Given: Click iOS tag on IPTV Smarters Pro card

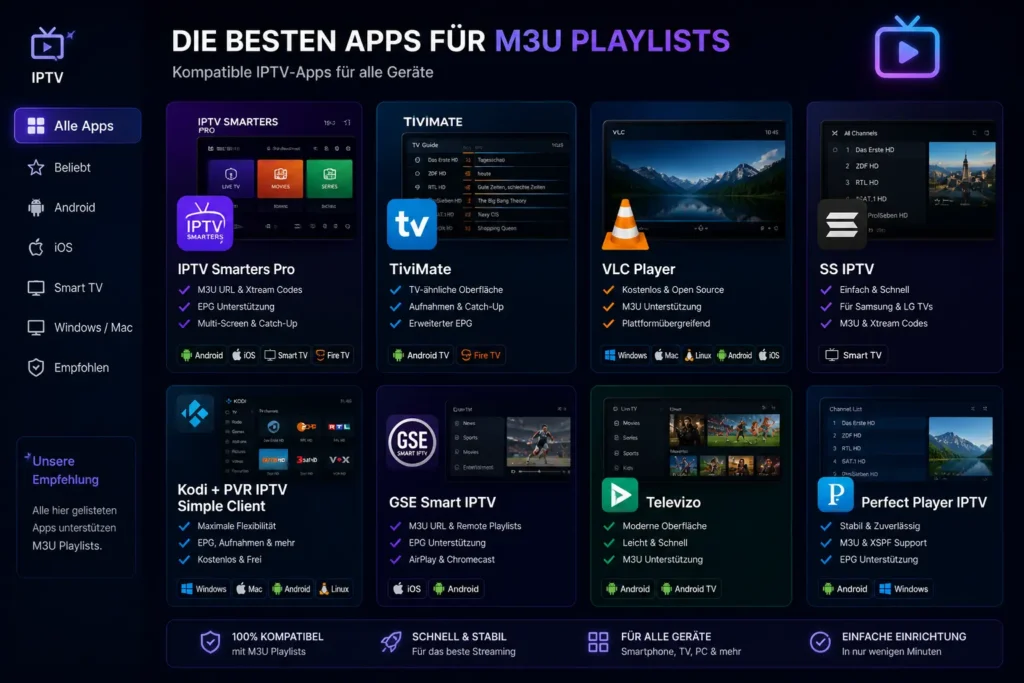Looking at the screenshot, I should [x=244, y=355].
